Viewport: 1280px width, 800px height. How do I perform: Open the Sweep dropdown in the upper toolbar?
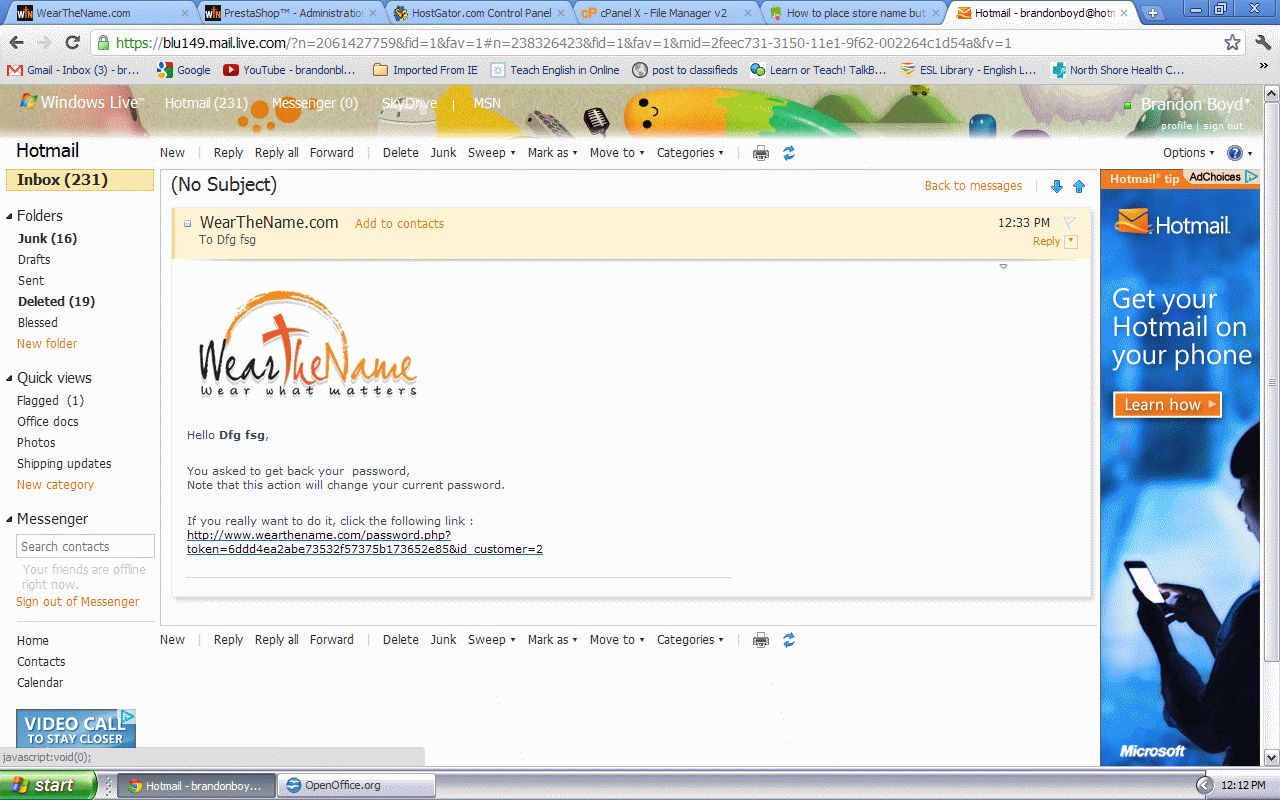pos(491,153)
